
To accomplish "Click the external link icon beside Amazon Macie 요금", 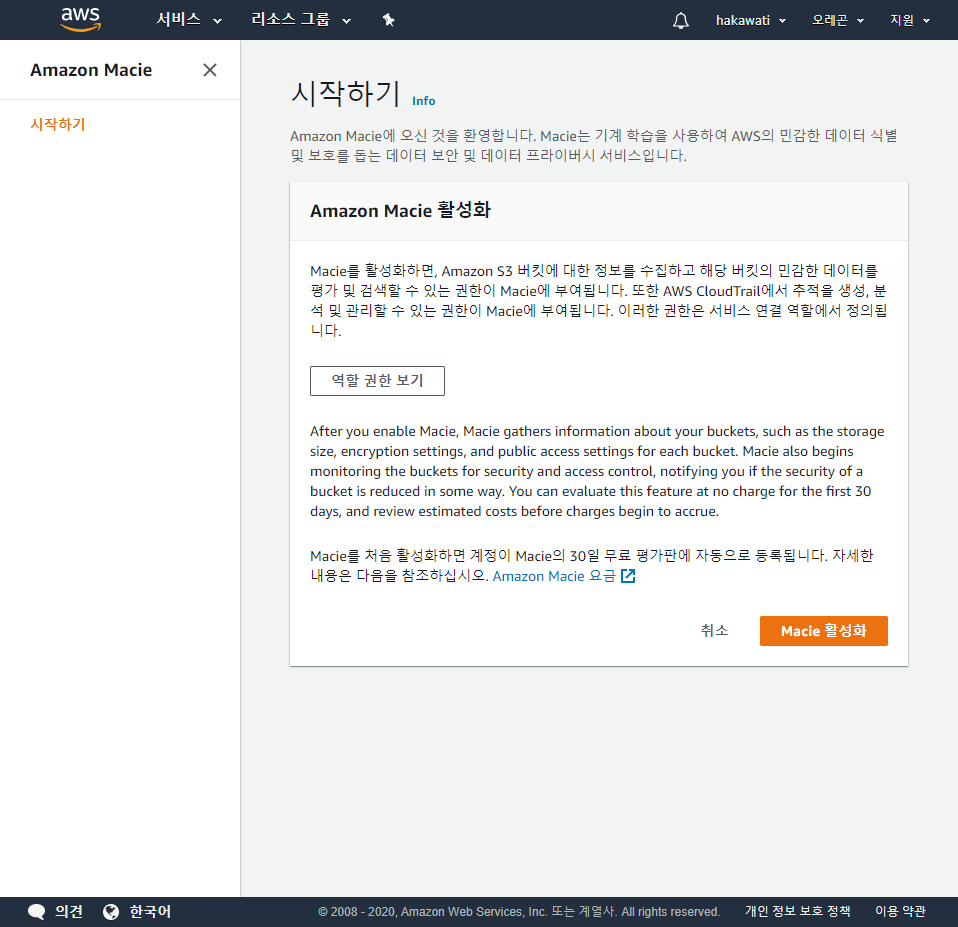I will [628, 576].
